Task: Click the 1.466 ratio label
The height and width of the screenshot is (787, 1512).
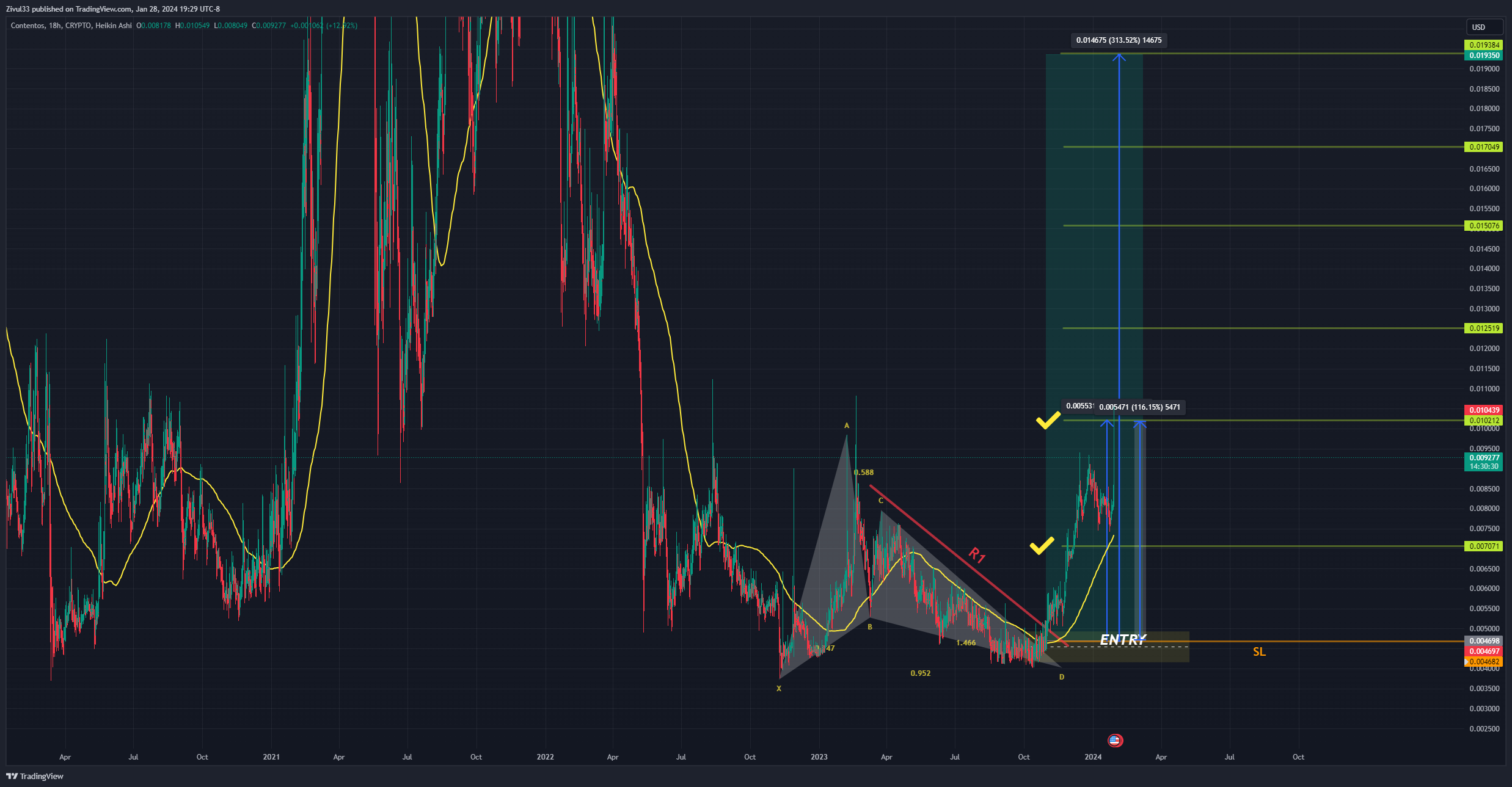Action: pos(966,643)
